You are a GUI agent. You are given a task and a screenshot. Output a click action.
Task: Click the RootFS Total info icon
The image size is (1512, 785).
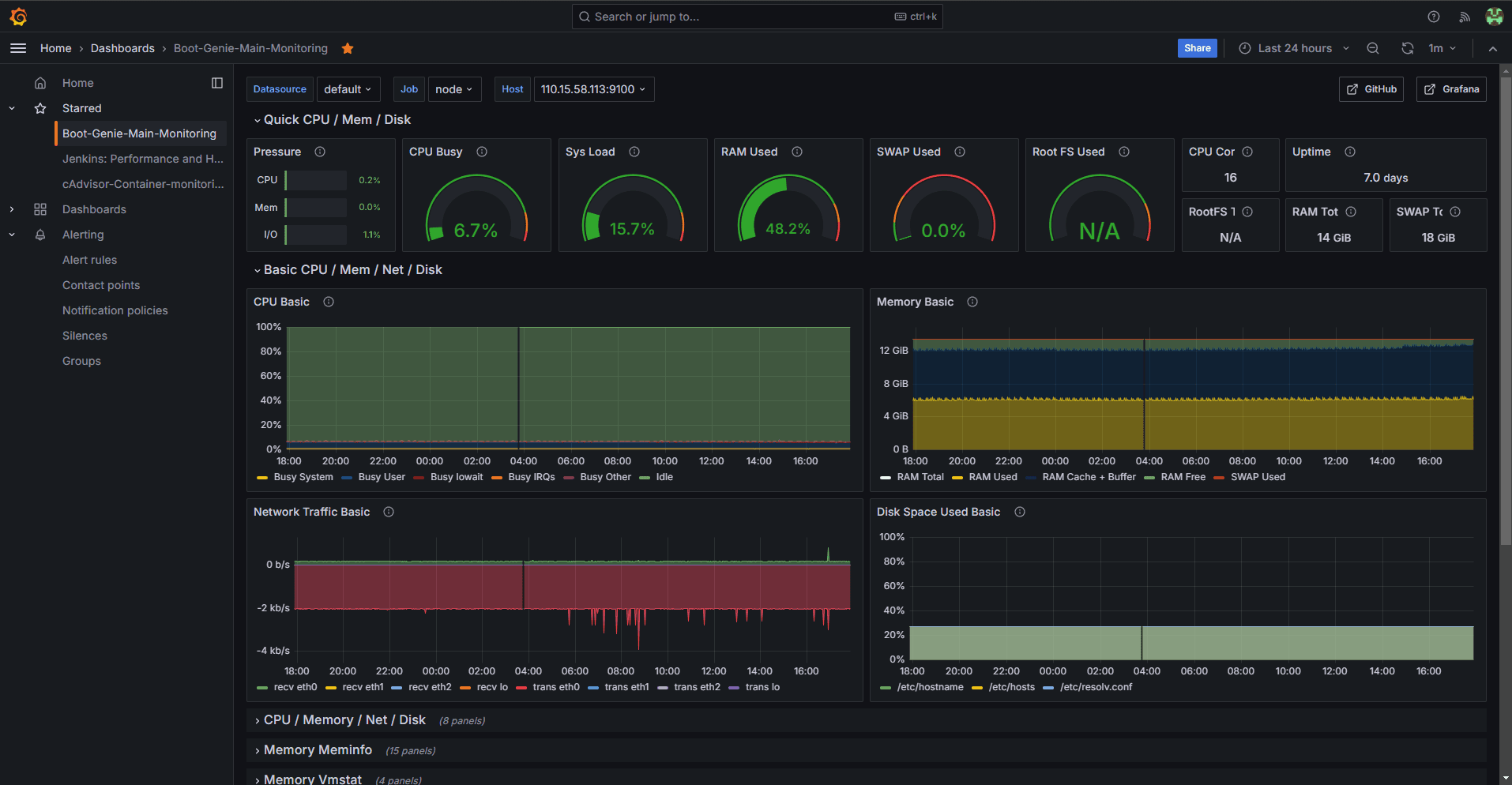click(x=1247, y=212)
